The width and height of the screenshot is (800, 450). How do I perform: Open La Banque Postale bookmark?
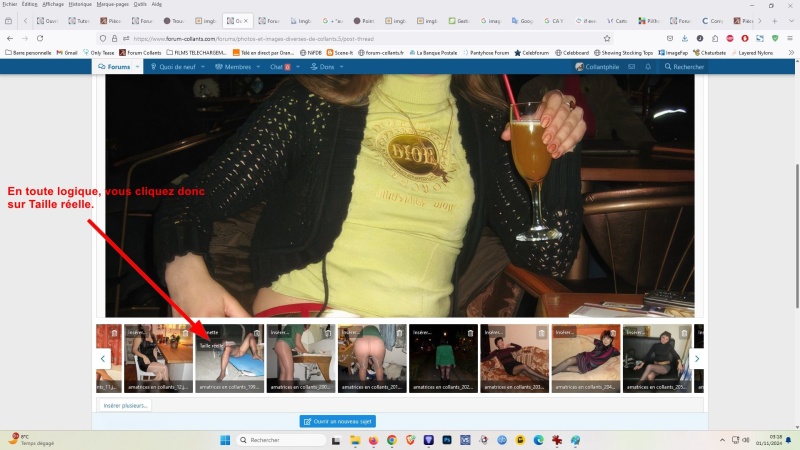click(433, 53)
